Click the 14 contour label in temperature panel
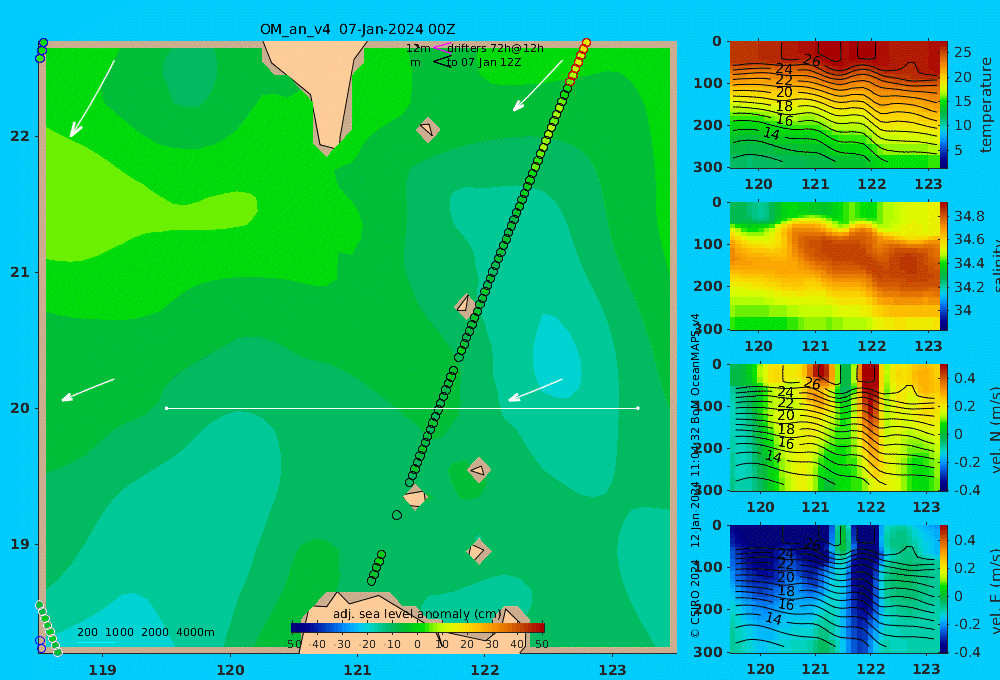The height and width of the screenshot is (680, 1000). point(771,134)
